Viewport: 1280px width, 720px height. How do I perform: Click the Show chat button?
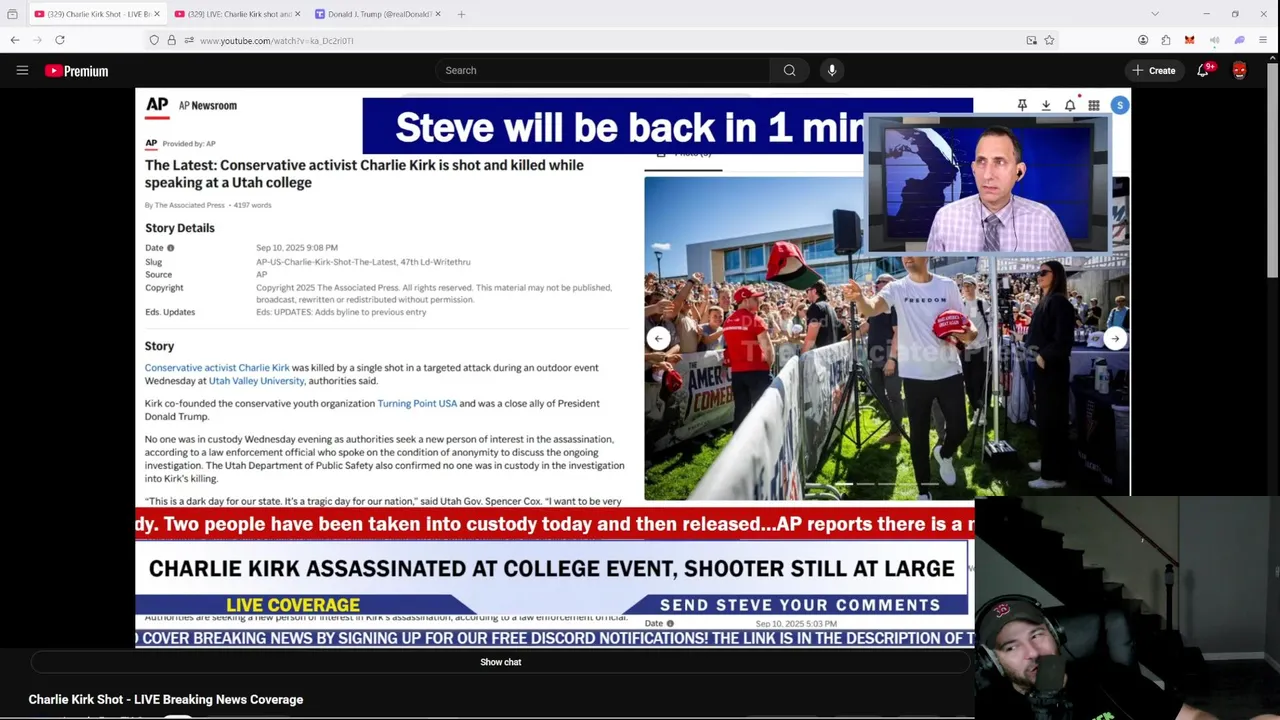click(500, 662)
